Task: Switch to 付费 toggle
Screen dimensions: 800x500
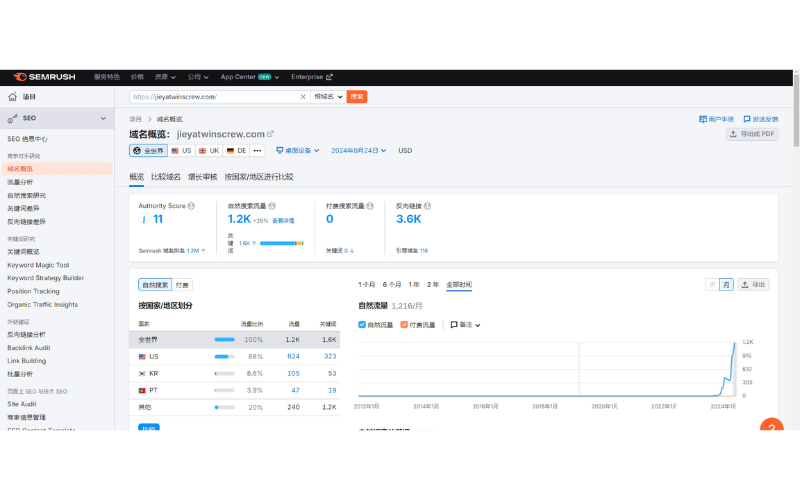Action: click(182, 285)
